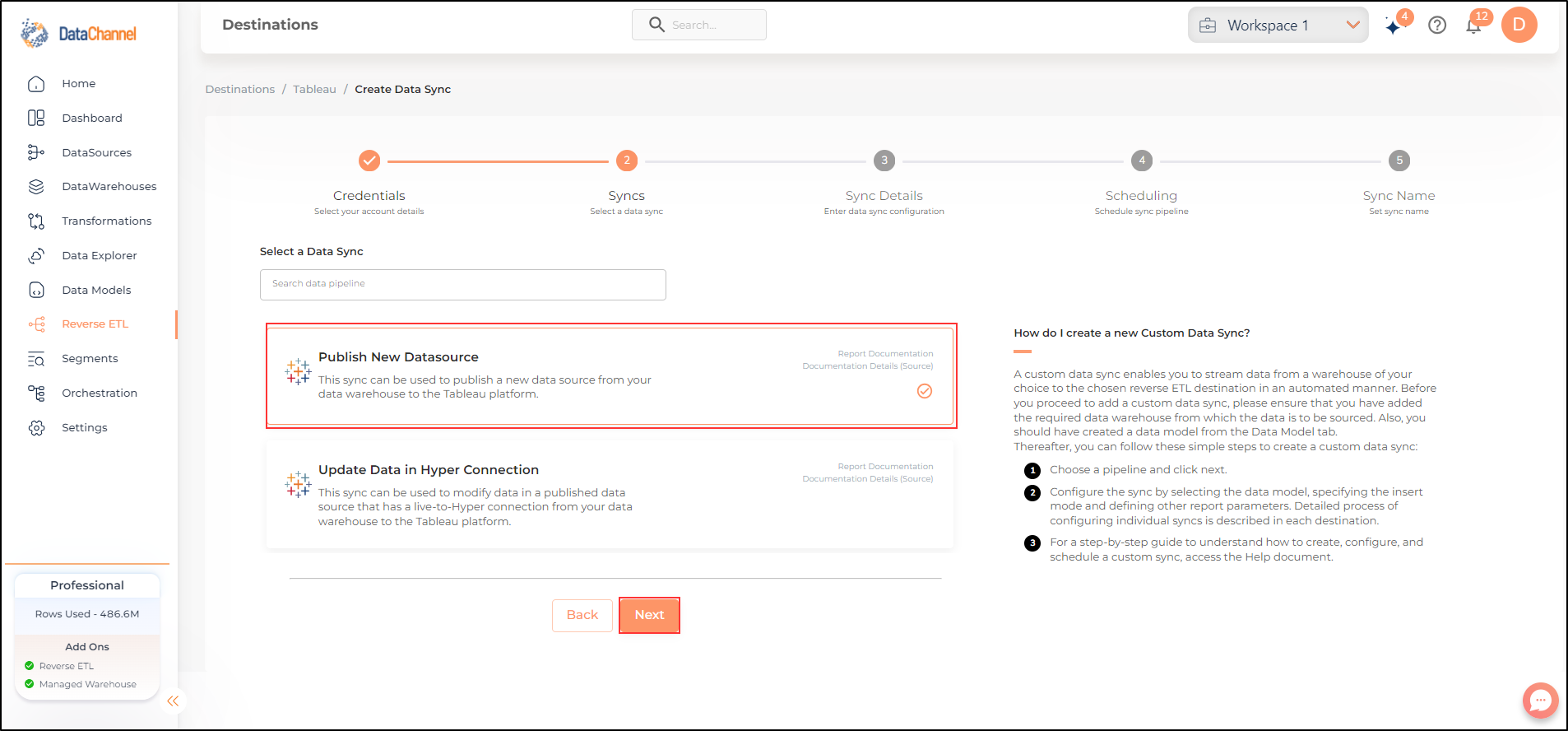Select the Settings menu item

point(85,428)
